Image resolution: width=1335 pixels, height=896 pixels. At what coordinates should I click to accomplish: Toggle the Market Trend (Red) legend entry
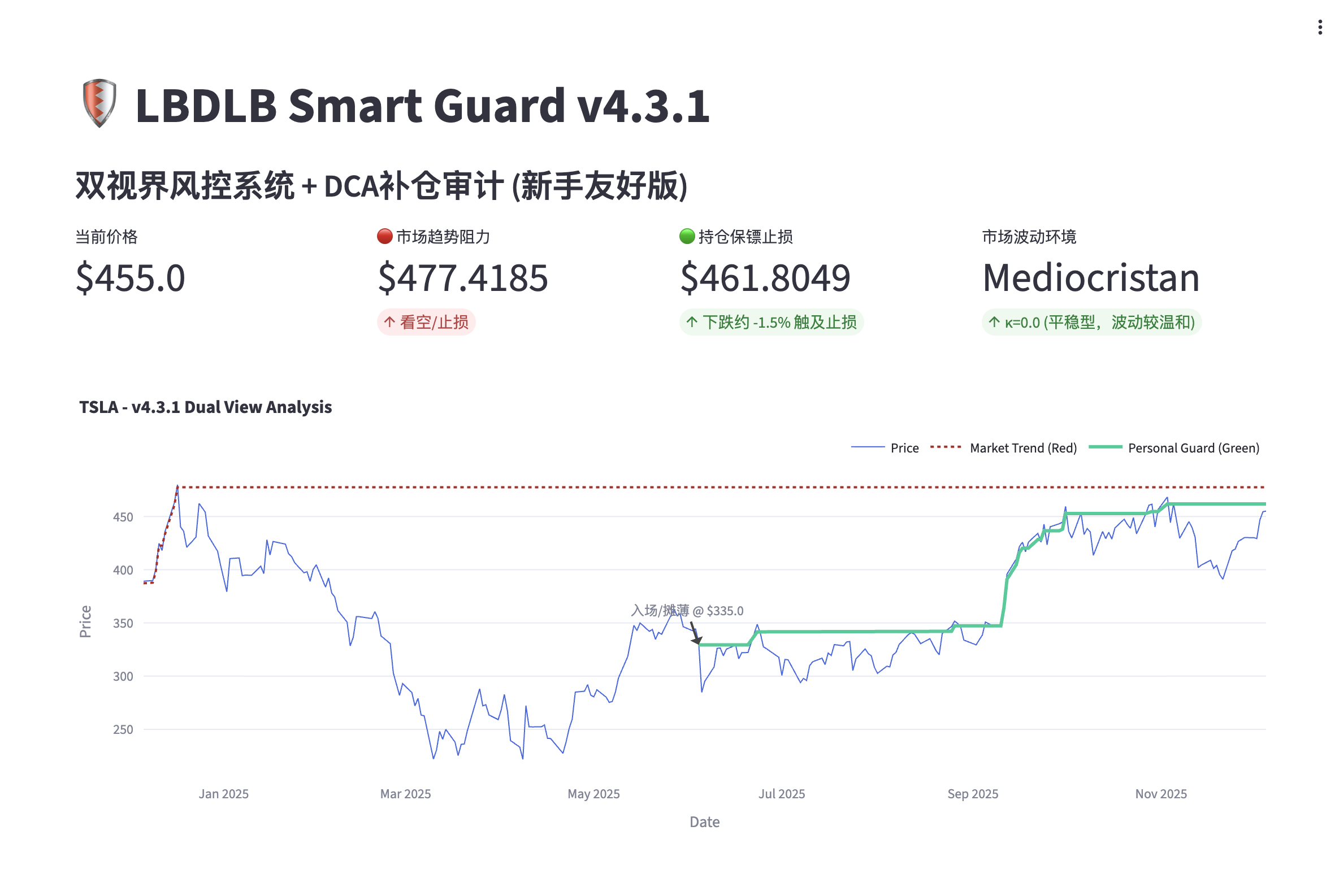1003,448
